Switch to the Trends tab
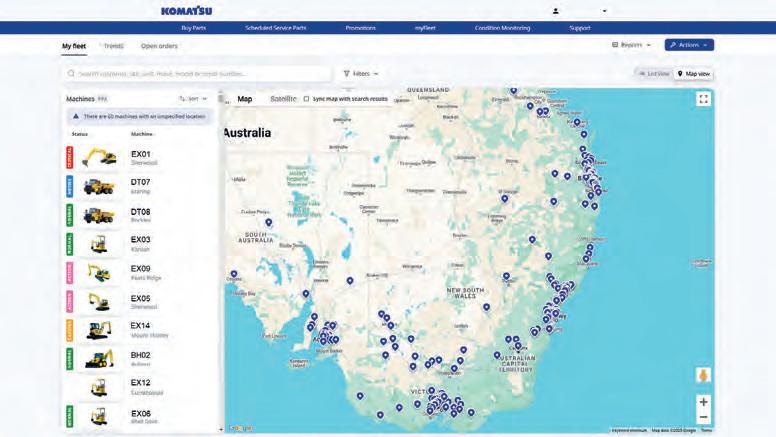776x437 pixels. (x=113, y=46)
